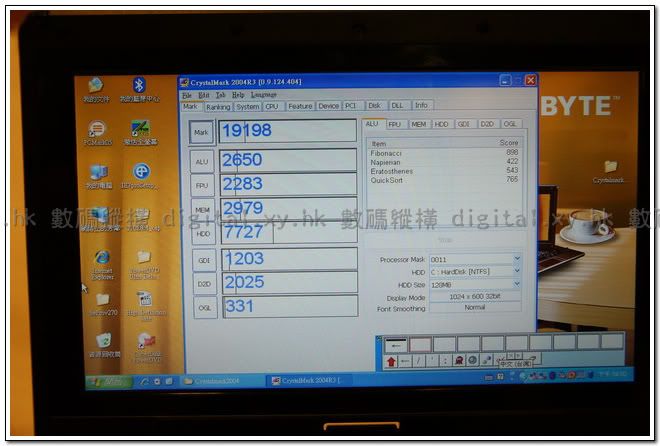Viewport: 660px width, 446px height.
Task: Switch to the Crystalmark2004 folder taskbar item
Action: click(x=222, y=381)
